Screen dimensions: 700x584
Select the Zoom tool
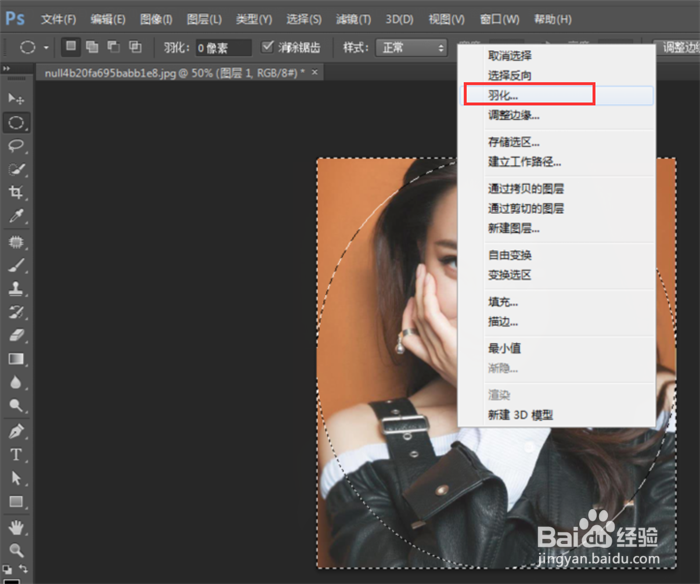point(16,550)
